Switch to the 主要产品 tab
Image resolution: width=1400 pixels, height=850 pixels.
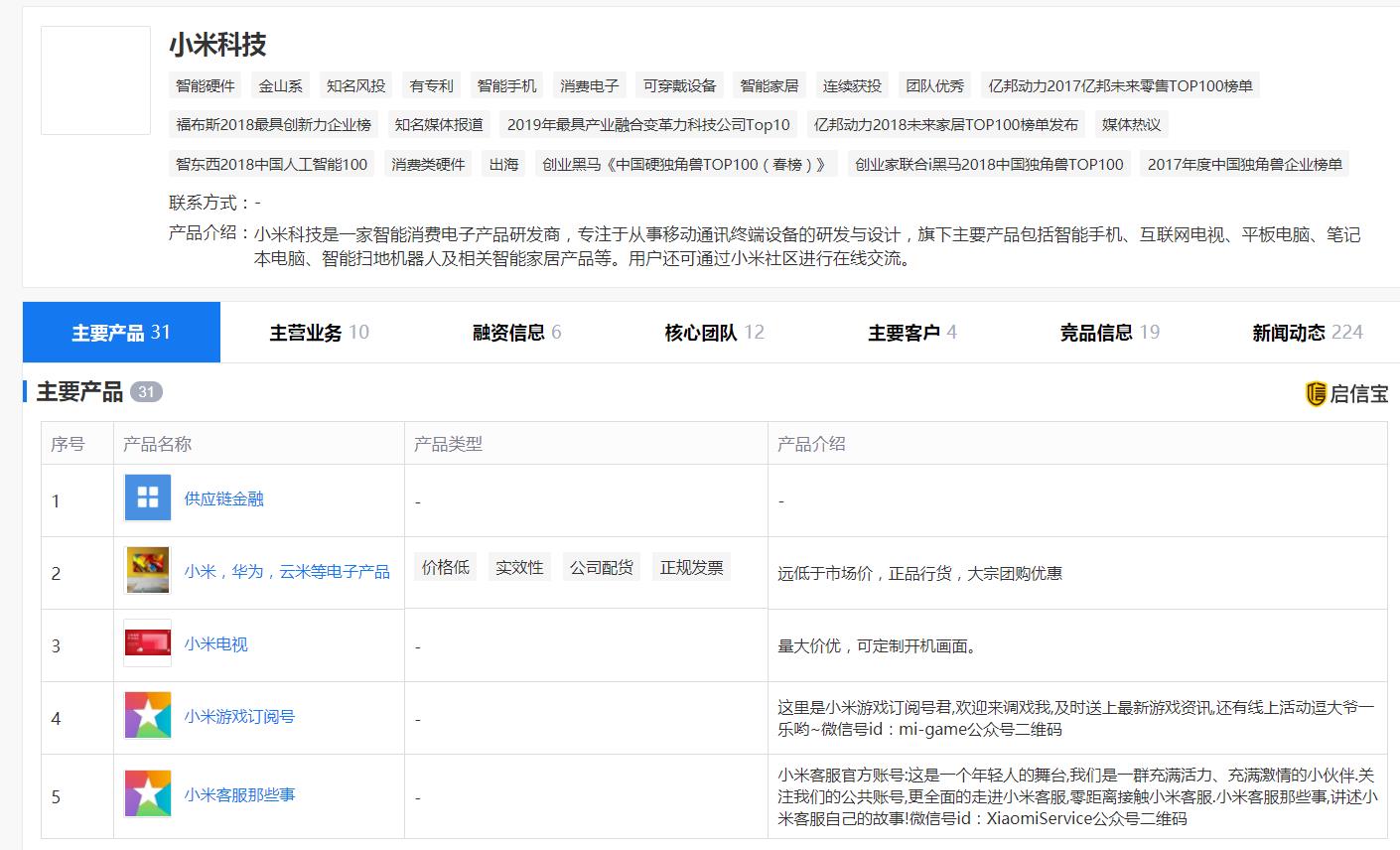click(x=121, y=333)
